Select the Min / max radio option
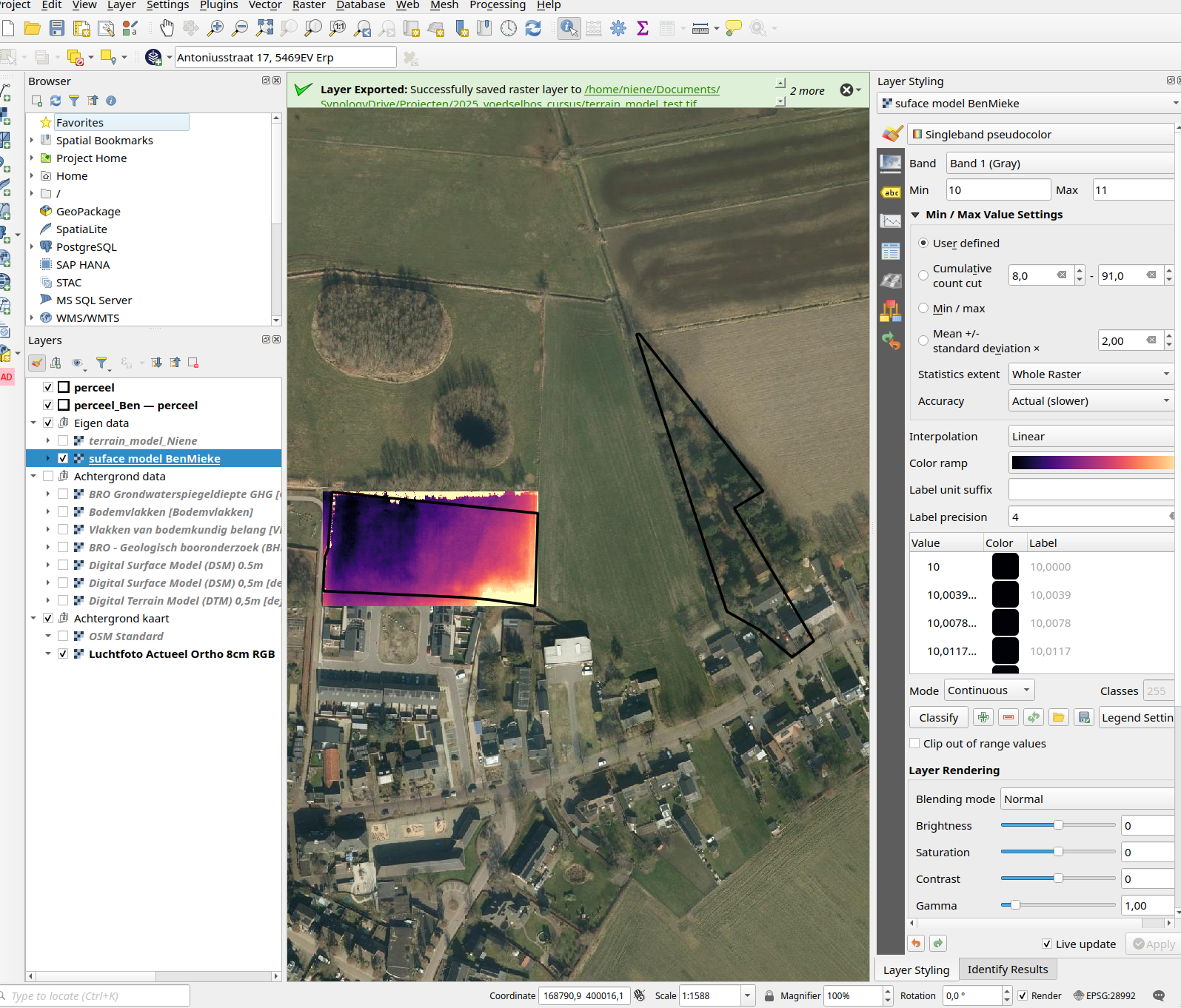The height and width of the screenshot is (1008, 1181). coord(923,309)
